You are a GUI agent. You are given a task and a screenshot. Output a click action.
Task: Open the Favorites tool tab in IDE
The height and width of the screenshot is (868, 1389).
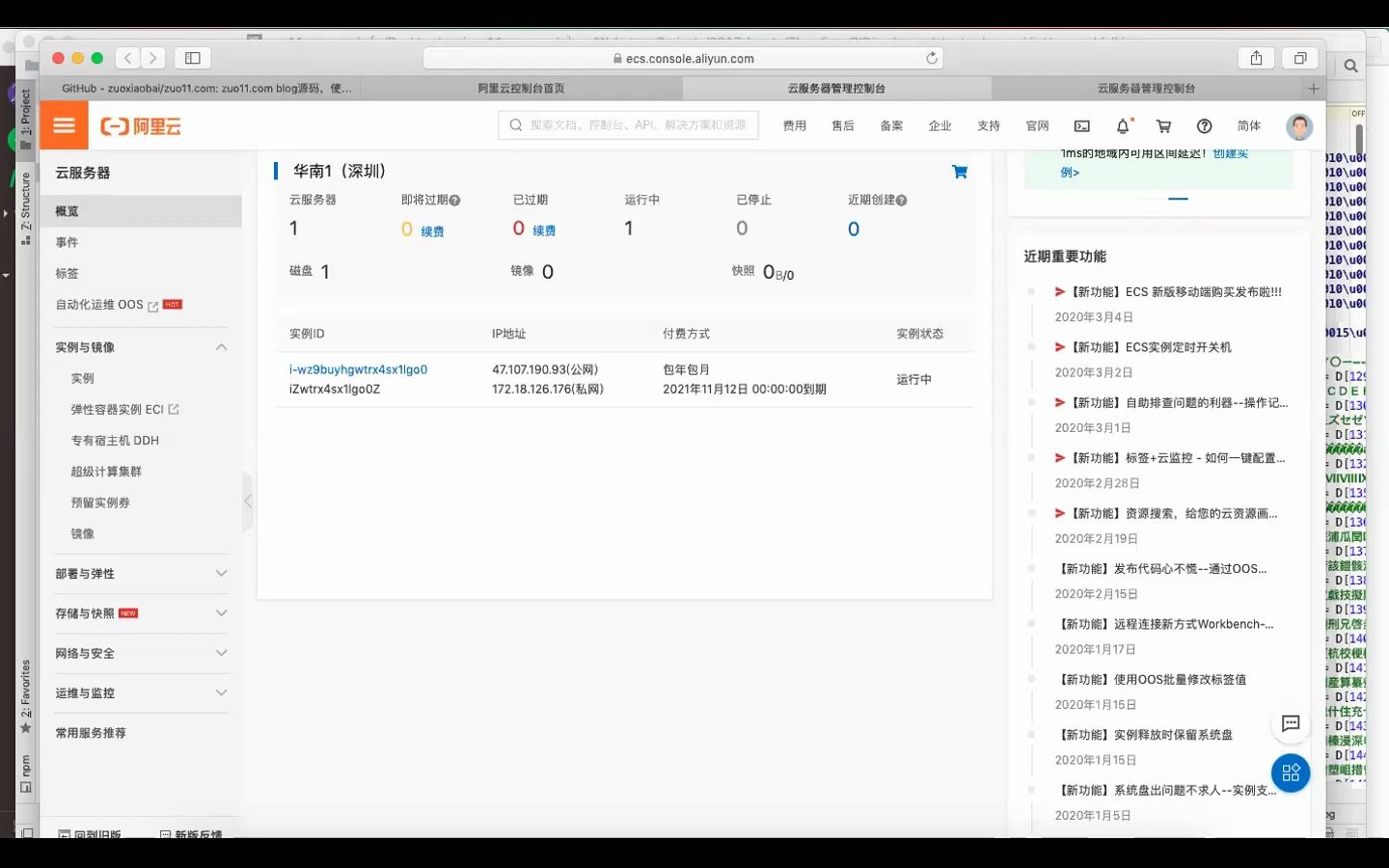pos(26,696)
